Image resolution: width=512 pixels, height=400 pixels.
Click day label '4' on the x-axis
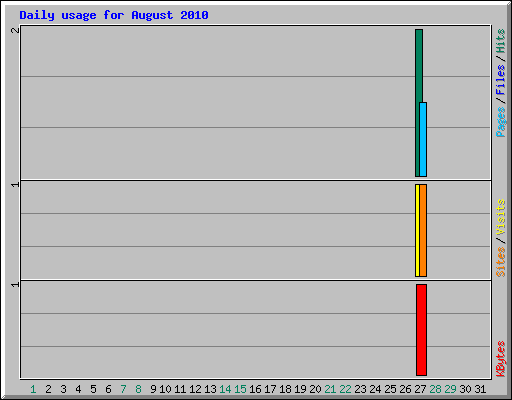pyautogui.click(x=78, y=389)
